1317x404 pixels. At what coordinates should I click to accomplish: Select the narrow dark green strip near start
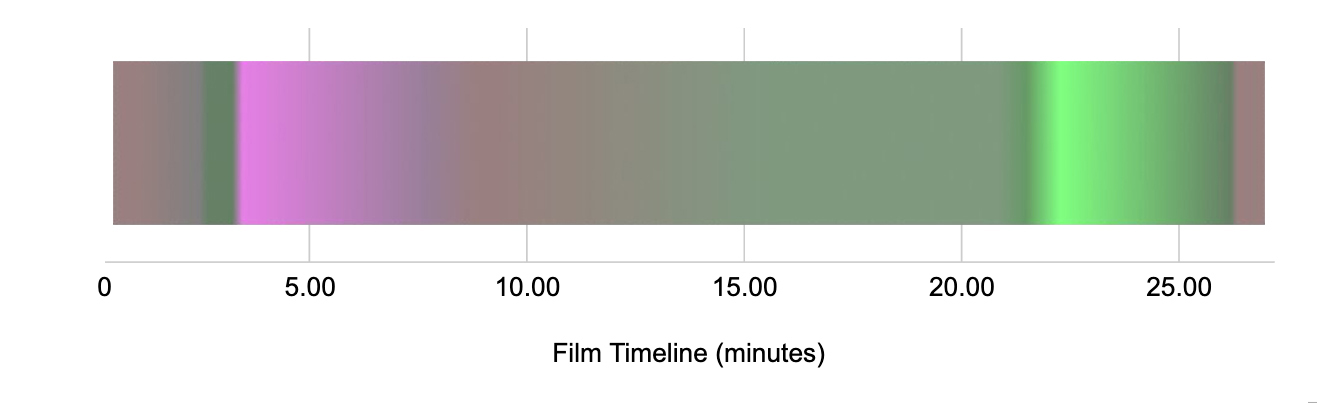click(219, 143)
